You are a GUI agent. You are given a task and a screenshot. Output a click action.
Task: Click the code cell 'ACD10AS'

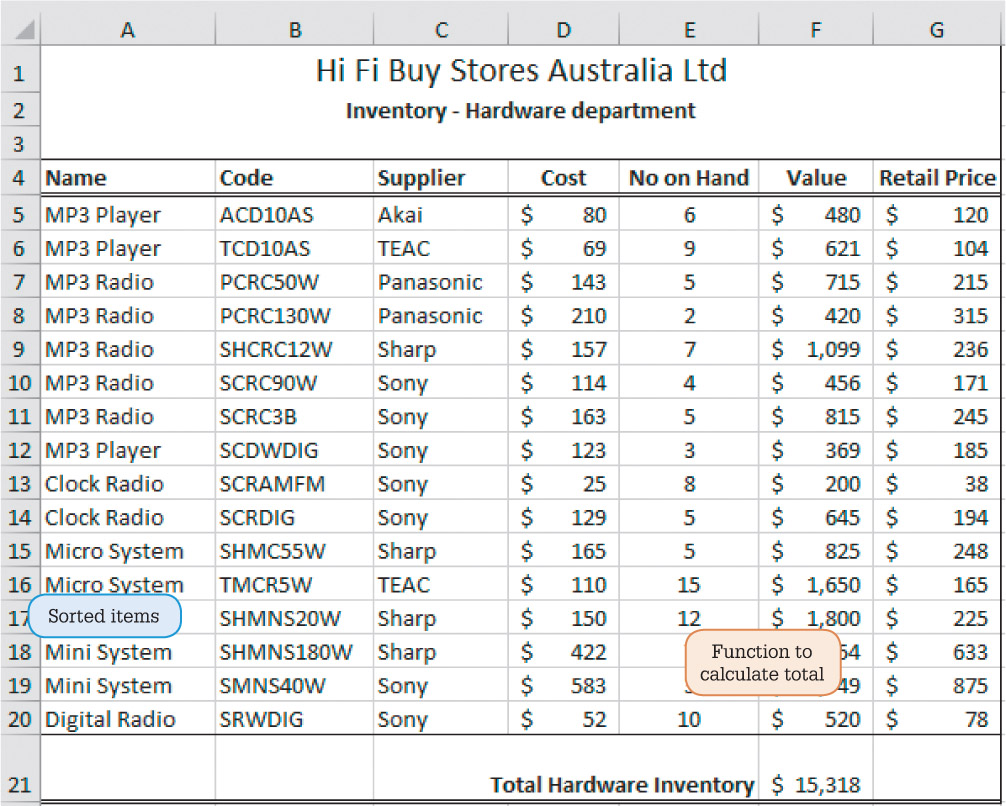click(294, 215)
